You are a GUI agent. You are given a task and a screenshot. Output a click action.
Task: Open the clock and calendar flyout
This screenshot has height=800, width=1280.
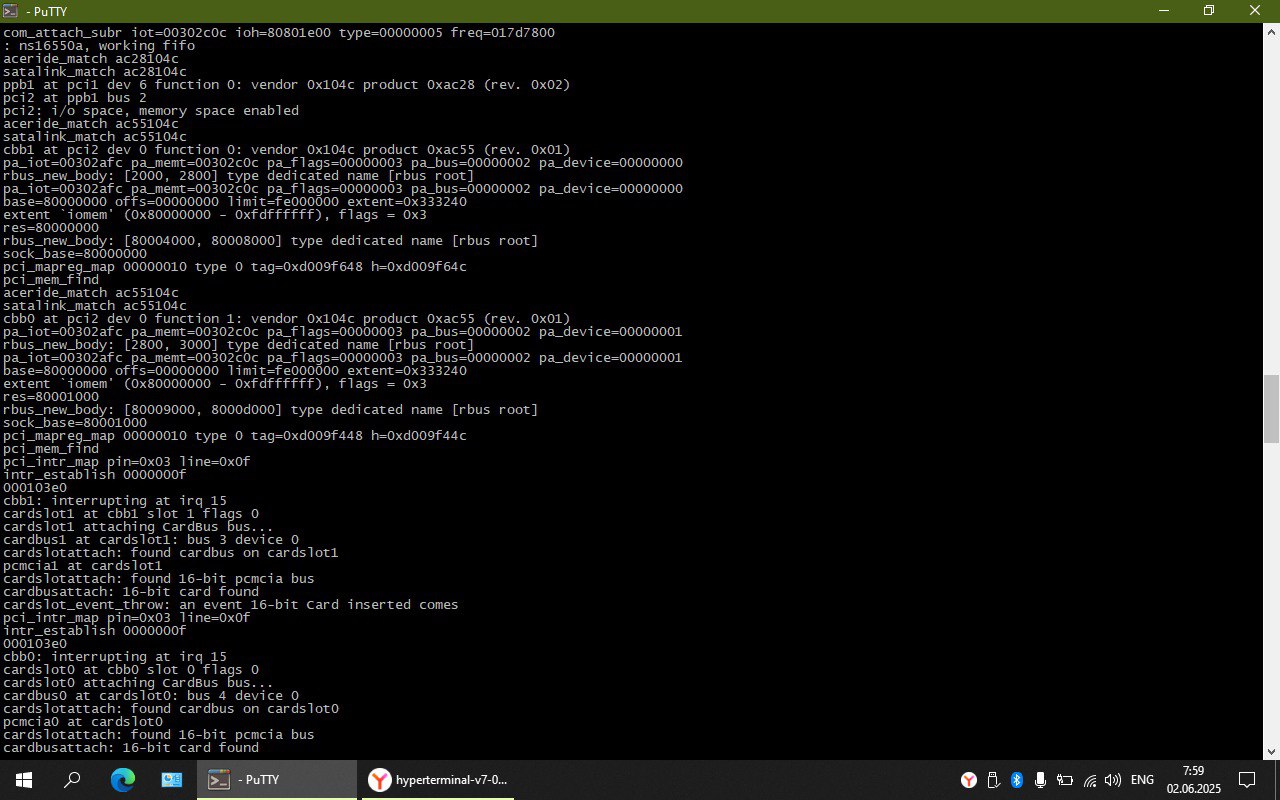point(1193,780)
